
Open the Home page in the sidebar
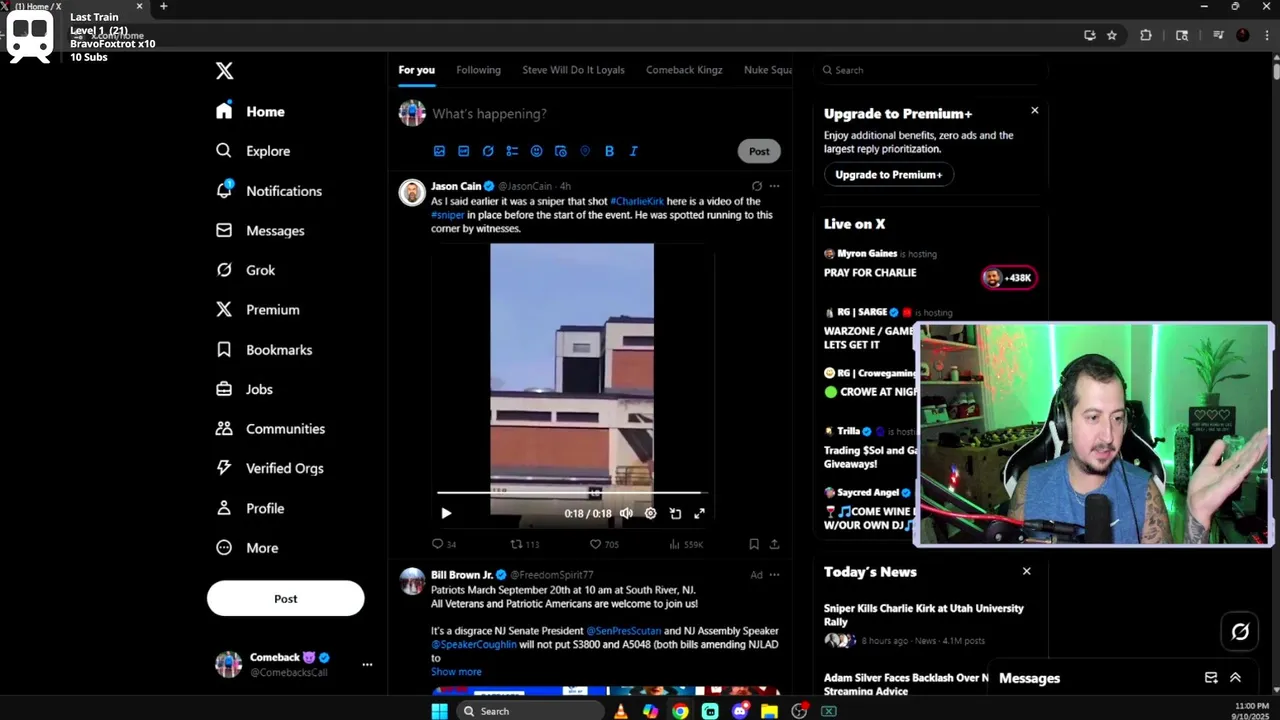click(x=251, y=112)
